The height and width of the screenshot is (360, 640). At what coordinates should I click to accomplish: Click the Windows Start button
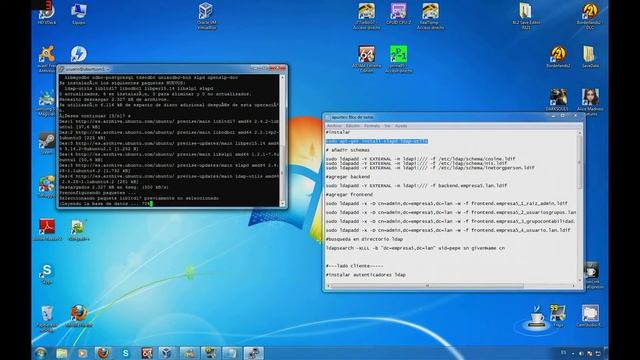click(40, 353)
